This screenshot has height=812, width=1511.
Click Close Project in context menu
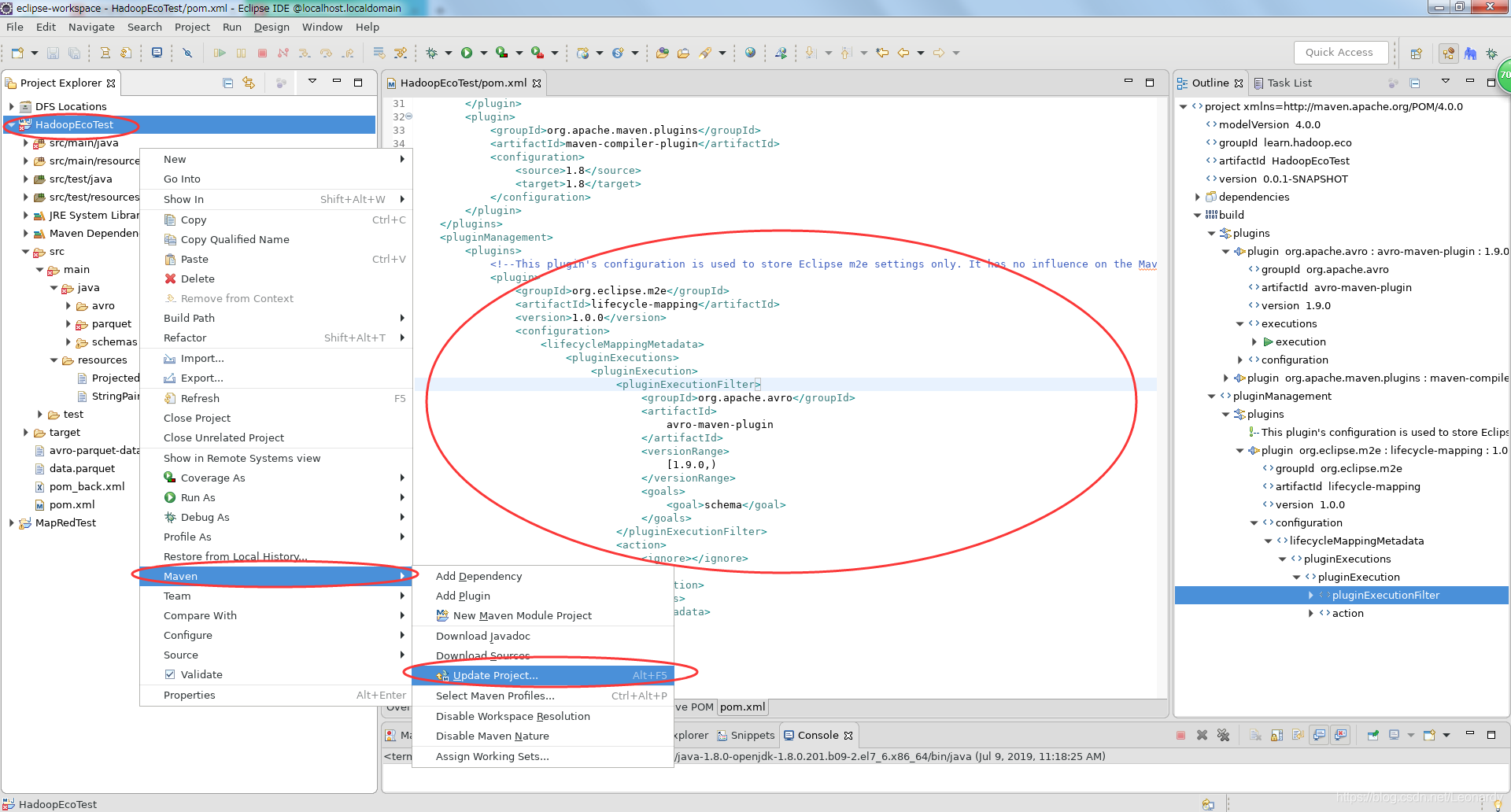point(275,418)
